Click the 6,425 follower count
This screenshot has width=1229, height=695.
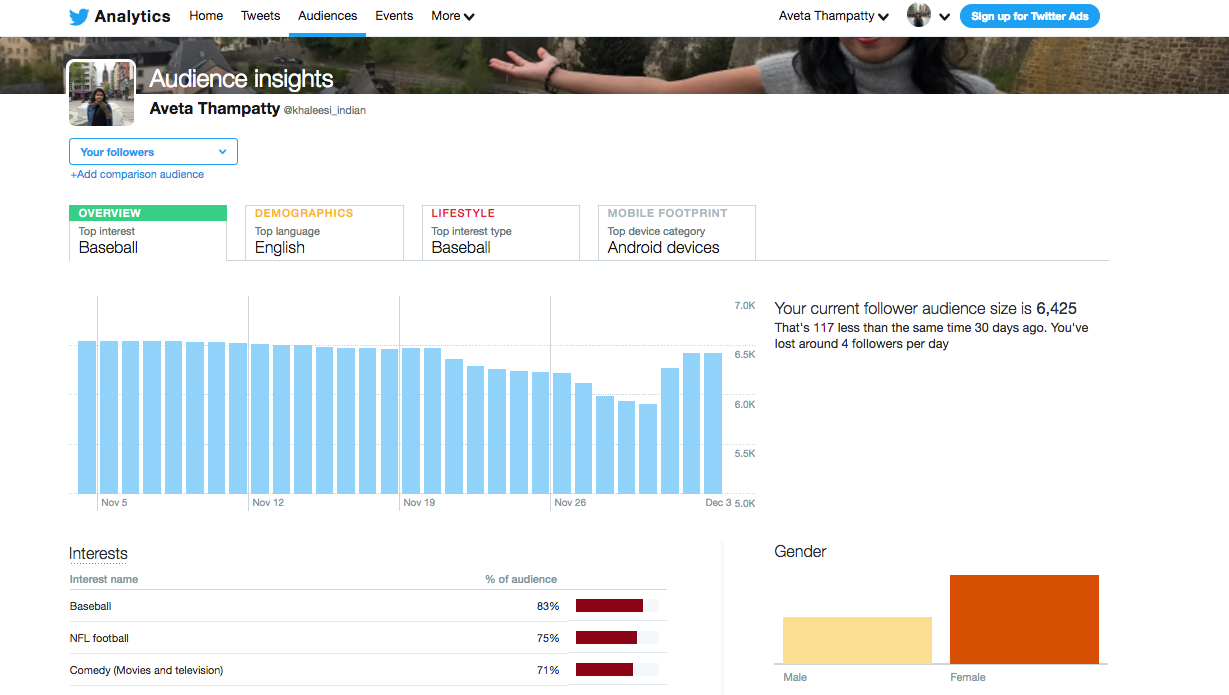[x=1056, y=309]
